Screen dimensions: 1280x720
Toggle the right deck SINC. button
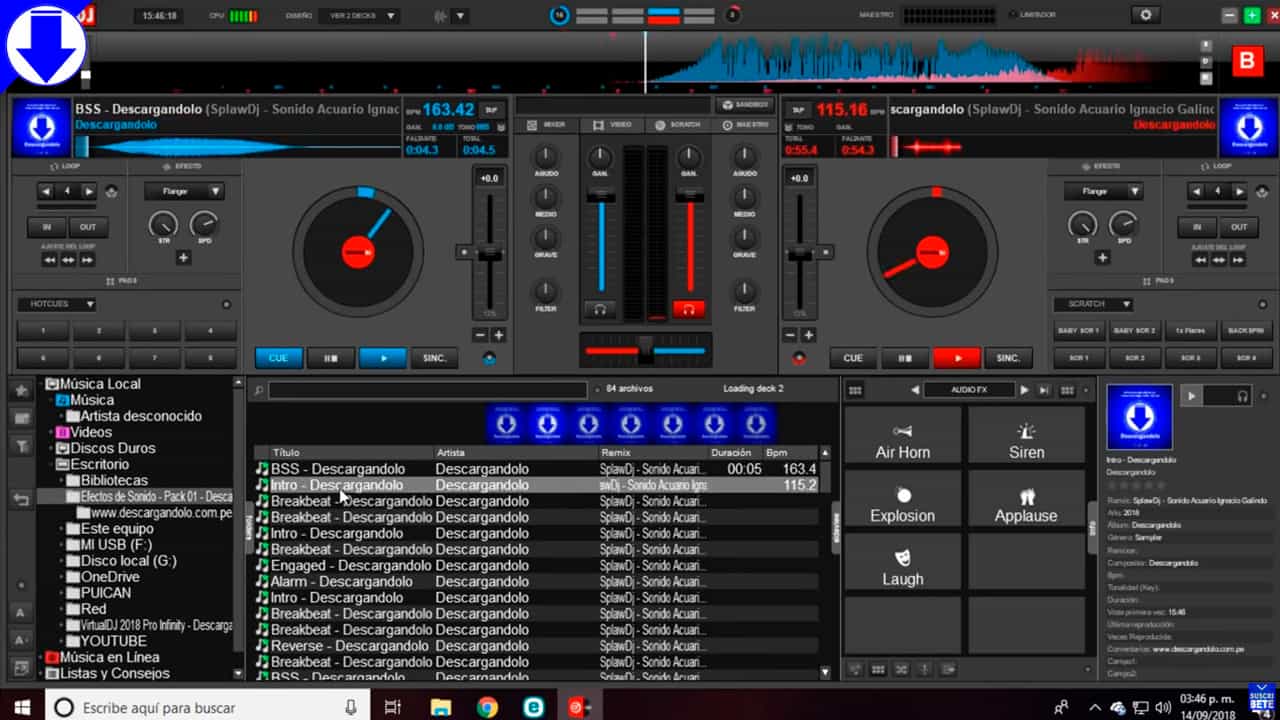[x=1009, y=358]
